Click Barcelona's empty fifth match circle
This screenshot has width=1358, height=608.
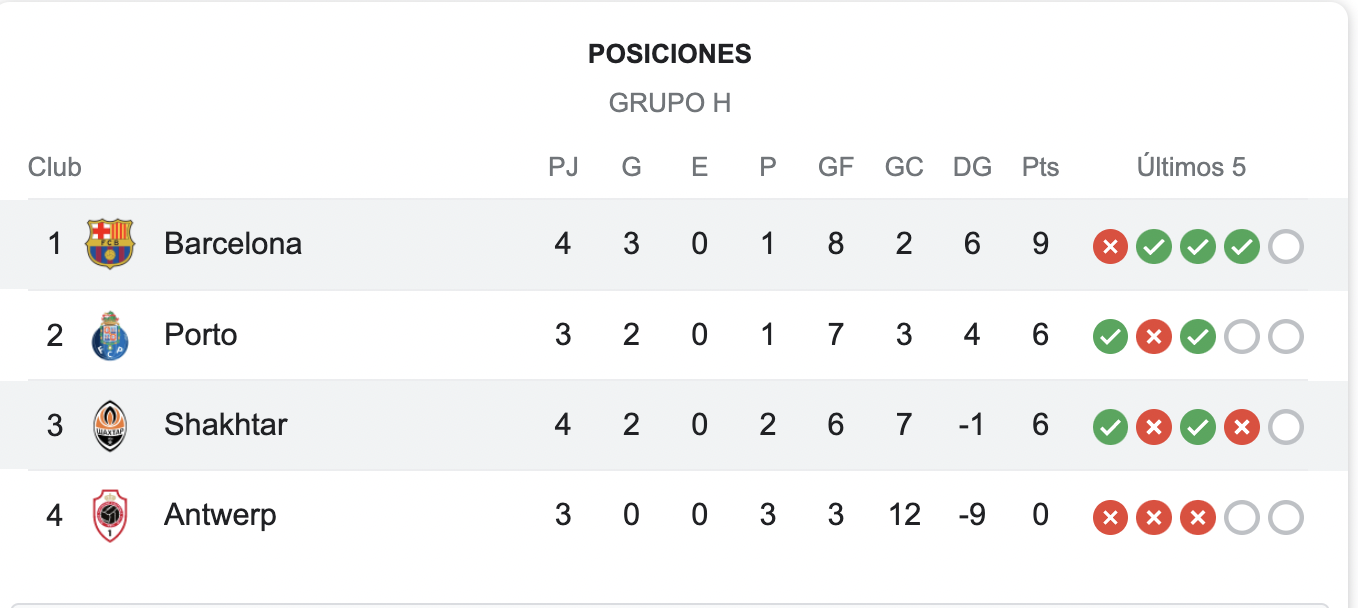click(1286, 246)
